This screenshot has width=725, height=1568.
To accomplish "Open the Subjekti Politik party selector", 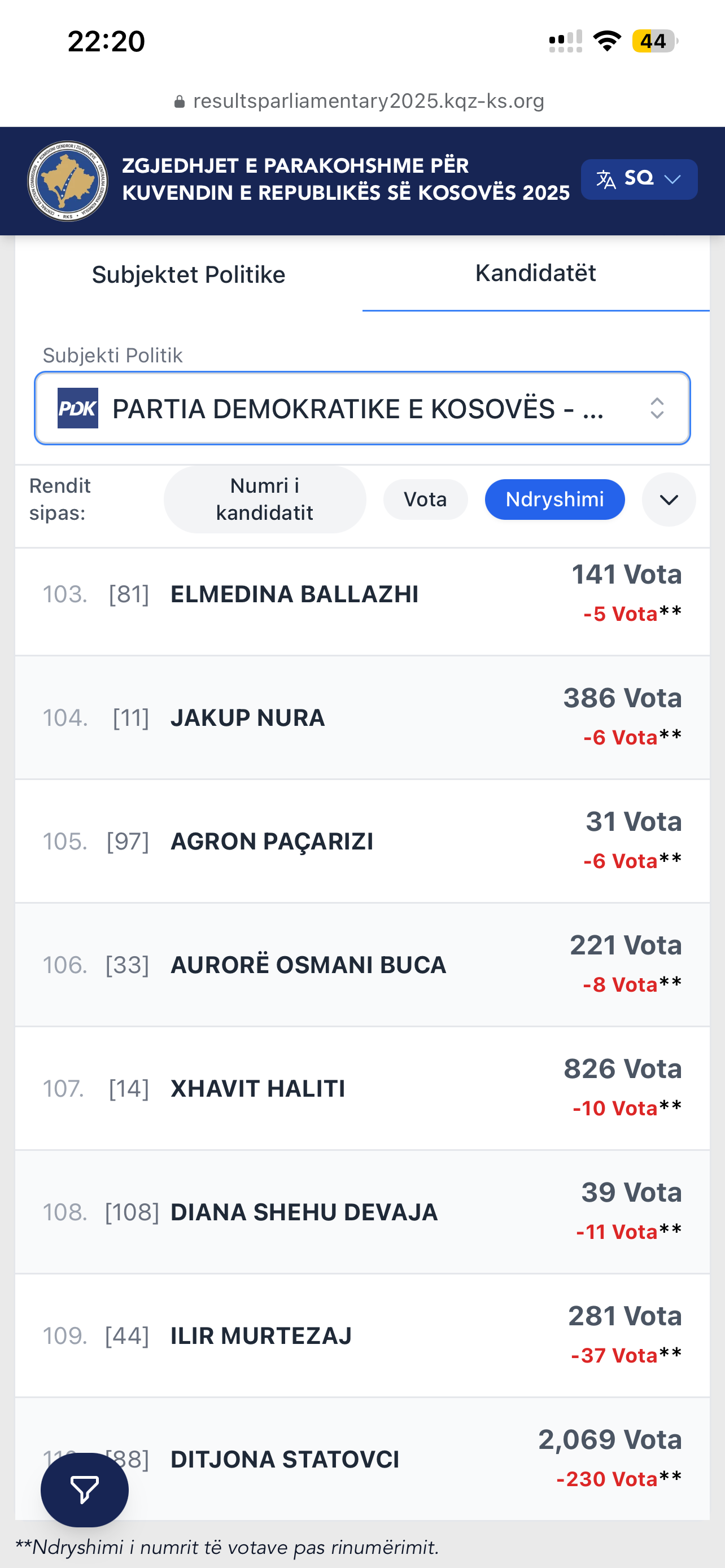I will 362,408.
